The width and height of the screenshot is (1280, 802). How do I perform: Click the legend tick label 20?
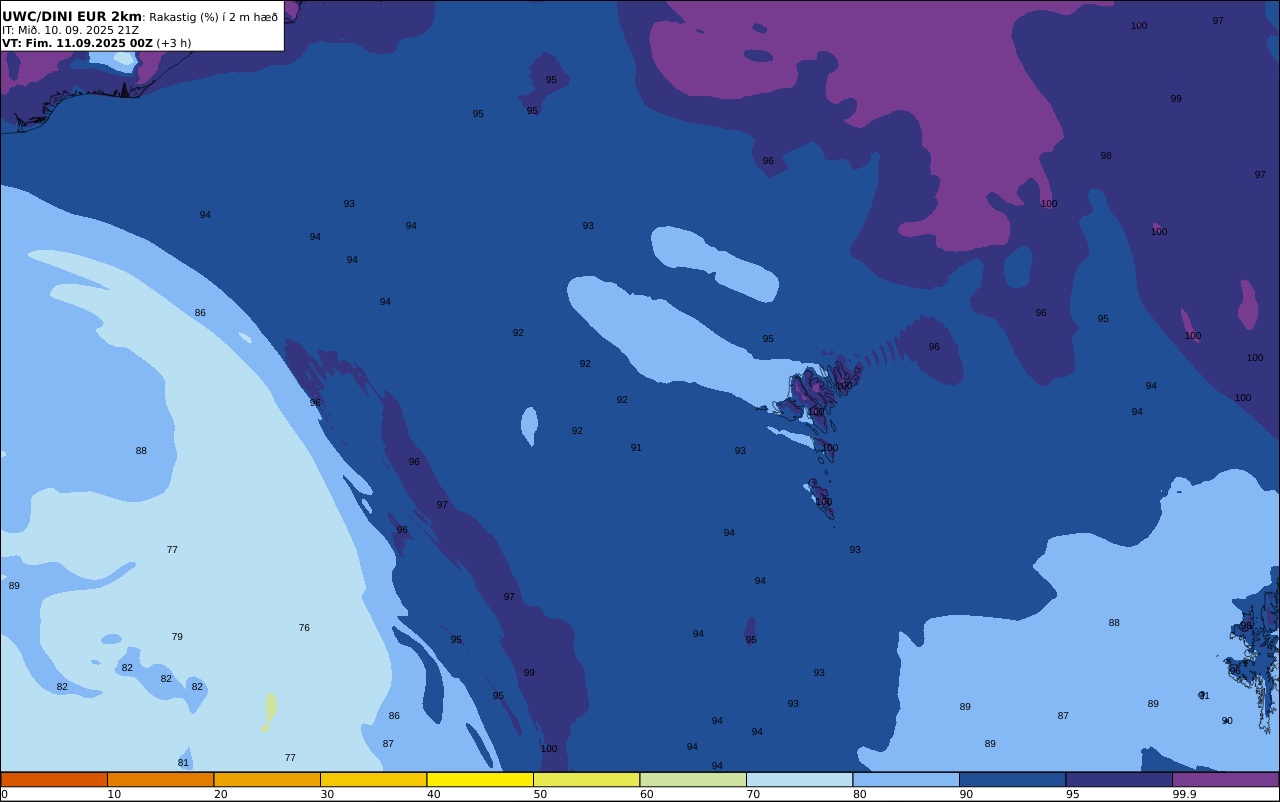[220, 794]
